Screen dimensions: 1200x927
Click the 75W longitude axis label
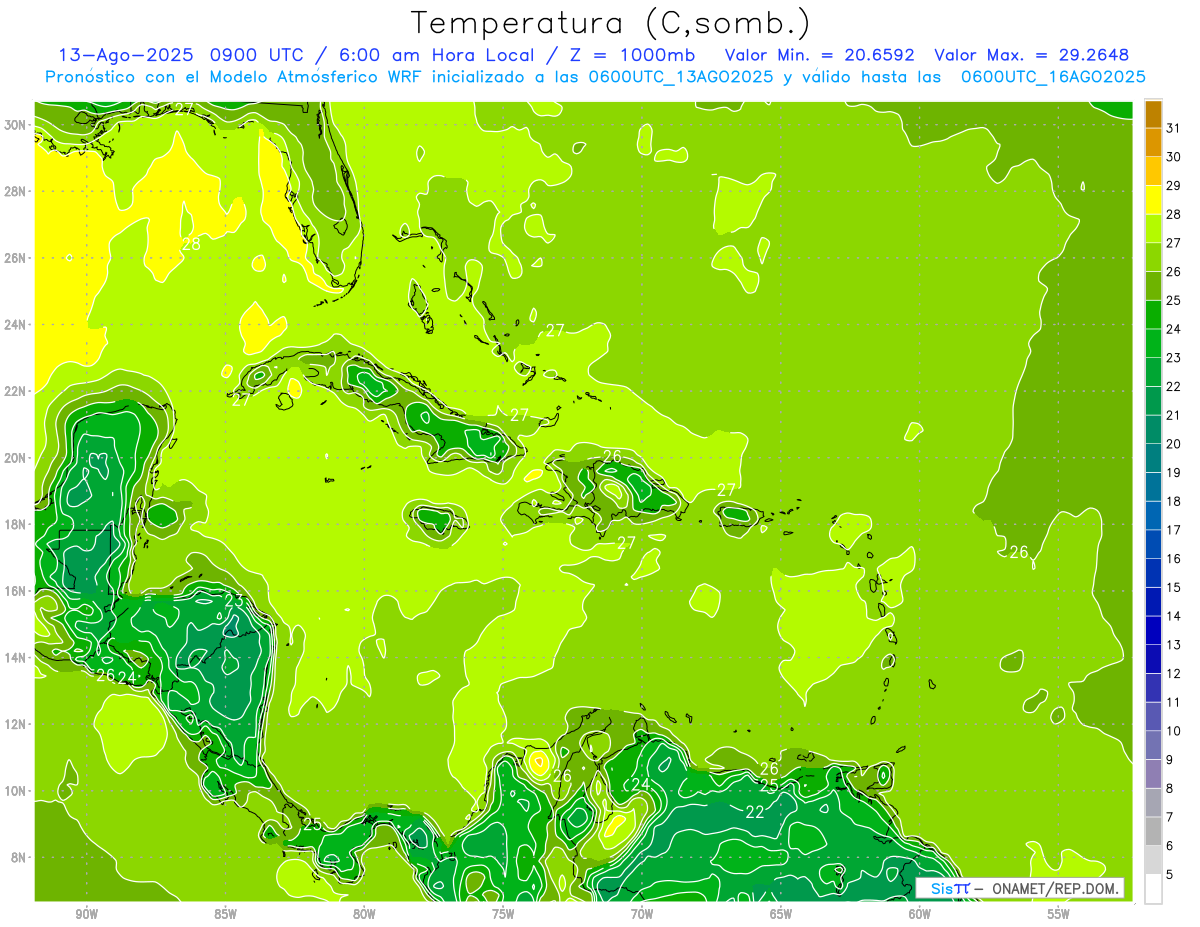tap(503, 914)
